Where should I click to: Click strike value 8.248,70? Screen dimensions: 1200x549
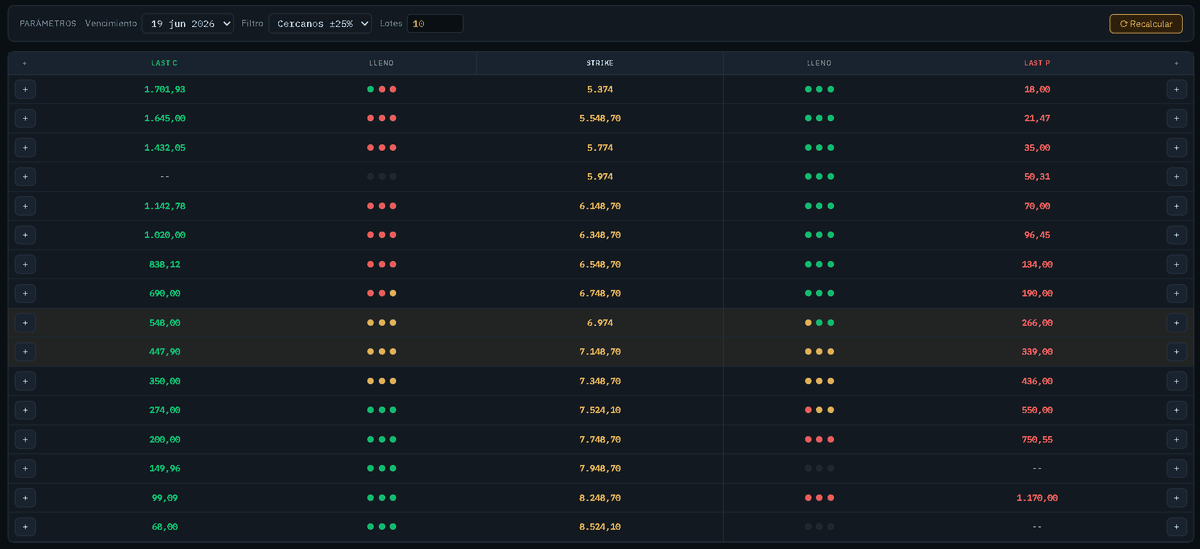pos(600,497)
